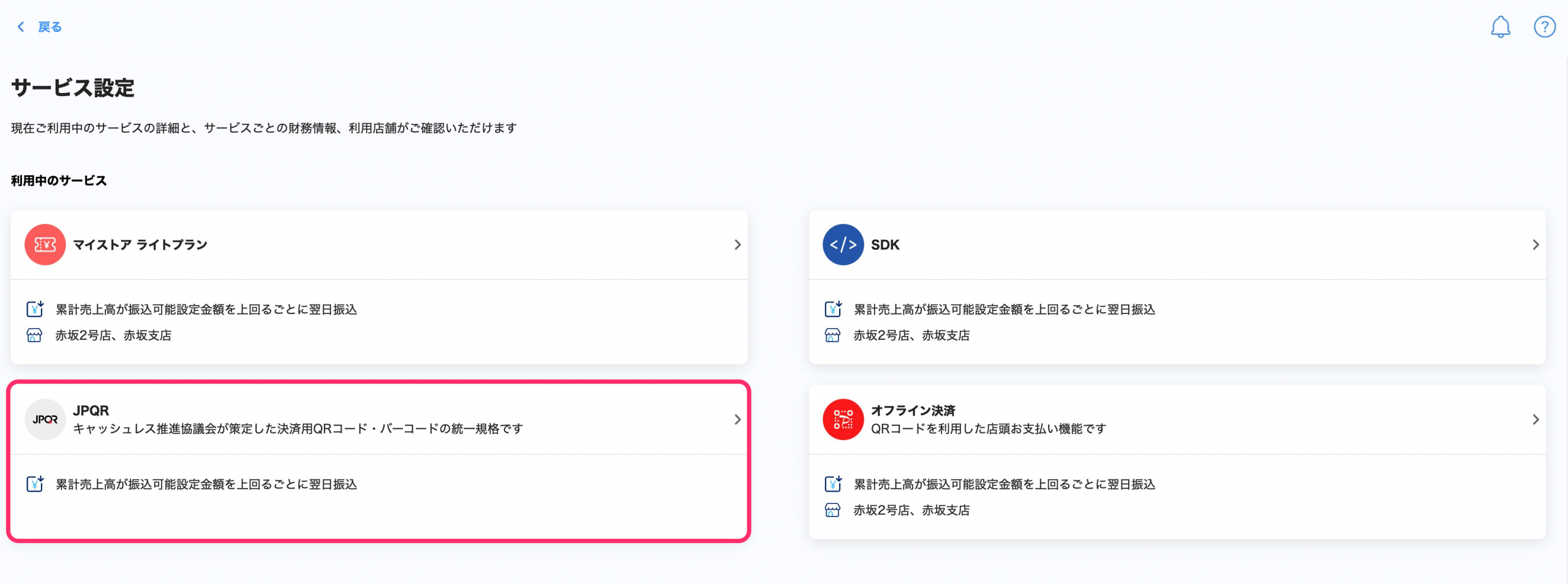Click the blue SDK code icon

pos(843,245)
